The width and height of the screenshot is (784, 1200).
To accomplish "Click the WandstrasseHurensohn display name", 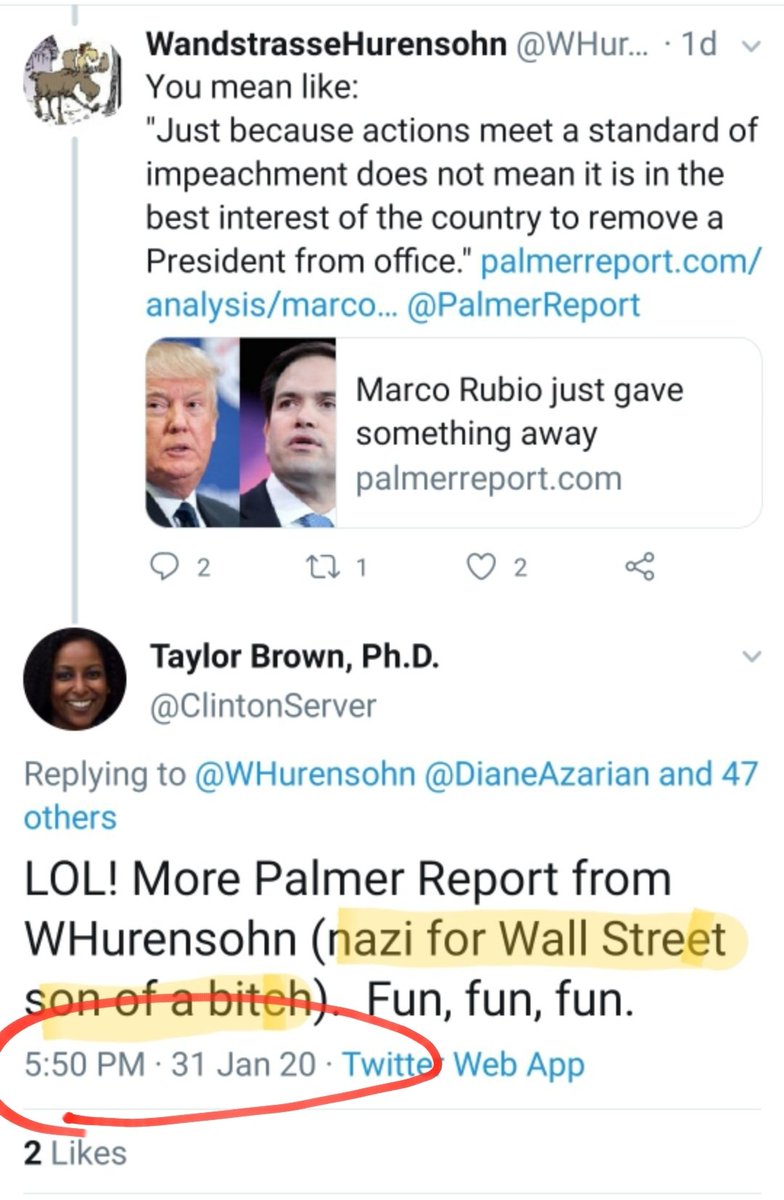I will pyautogui.click(x=326, y=44).
